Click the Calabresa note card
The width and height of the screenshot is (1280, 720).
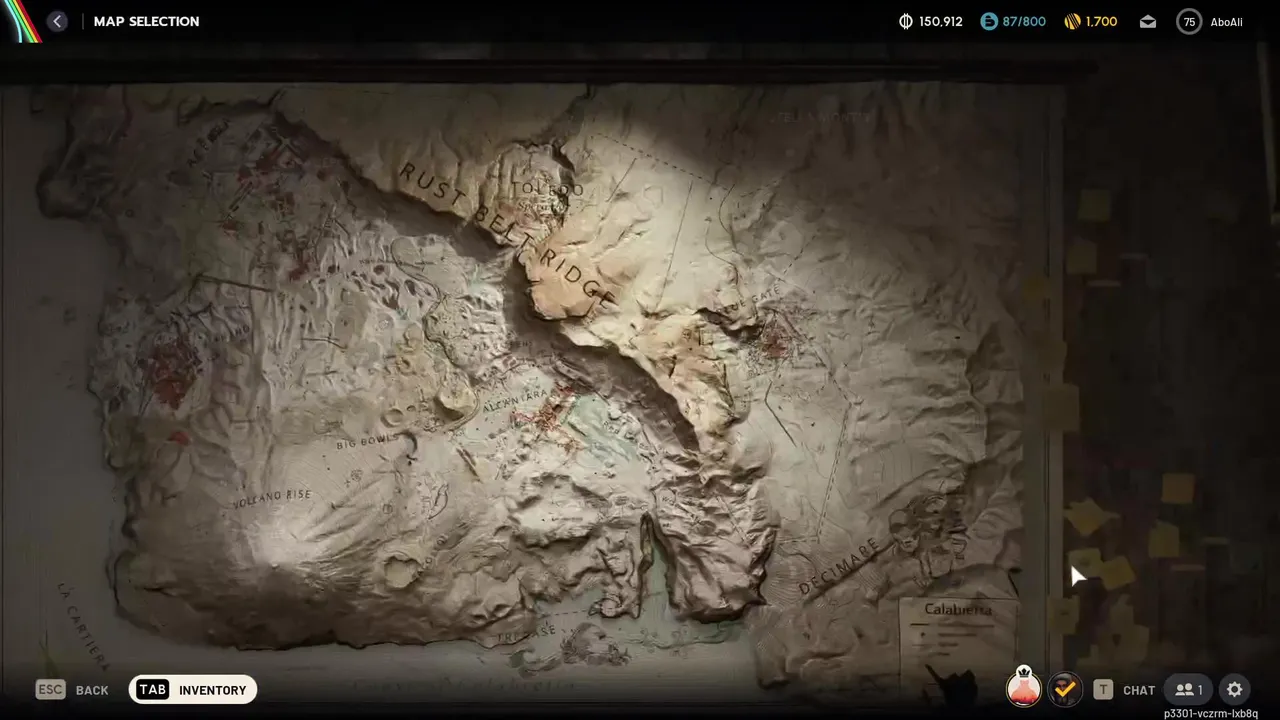click(958, 640)
